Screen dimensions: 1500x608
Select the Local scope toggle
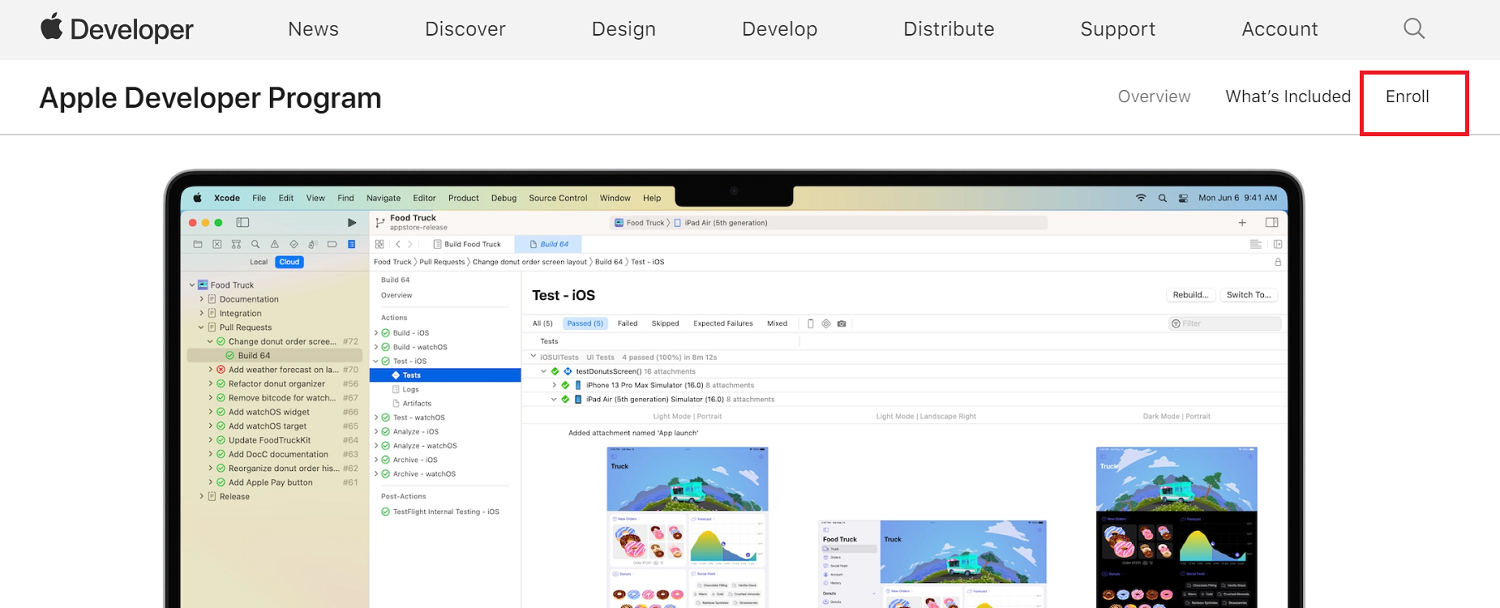pos(259,262)
